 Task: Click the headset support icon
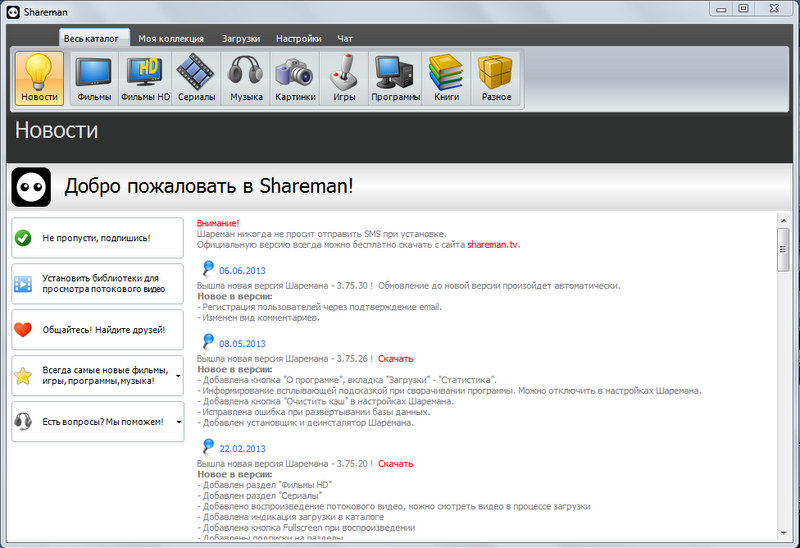point(23,421)
